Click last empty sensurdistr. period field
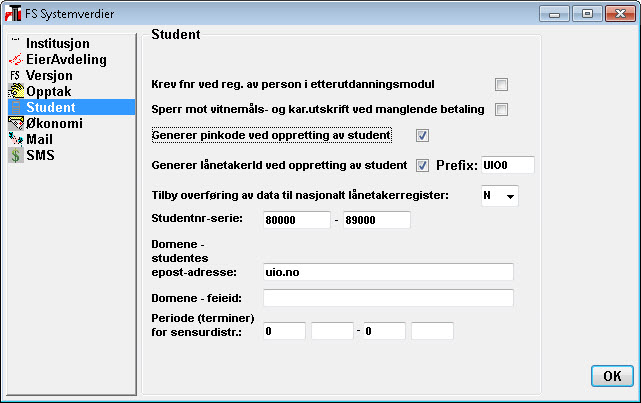The width and height of the screenshot is (641, 403). pyautogui.click(x=432, y=331)
